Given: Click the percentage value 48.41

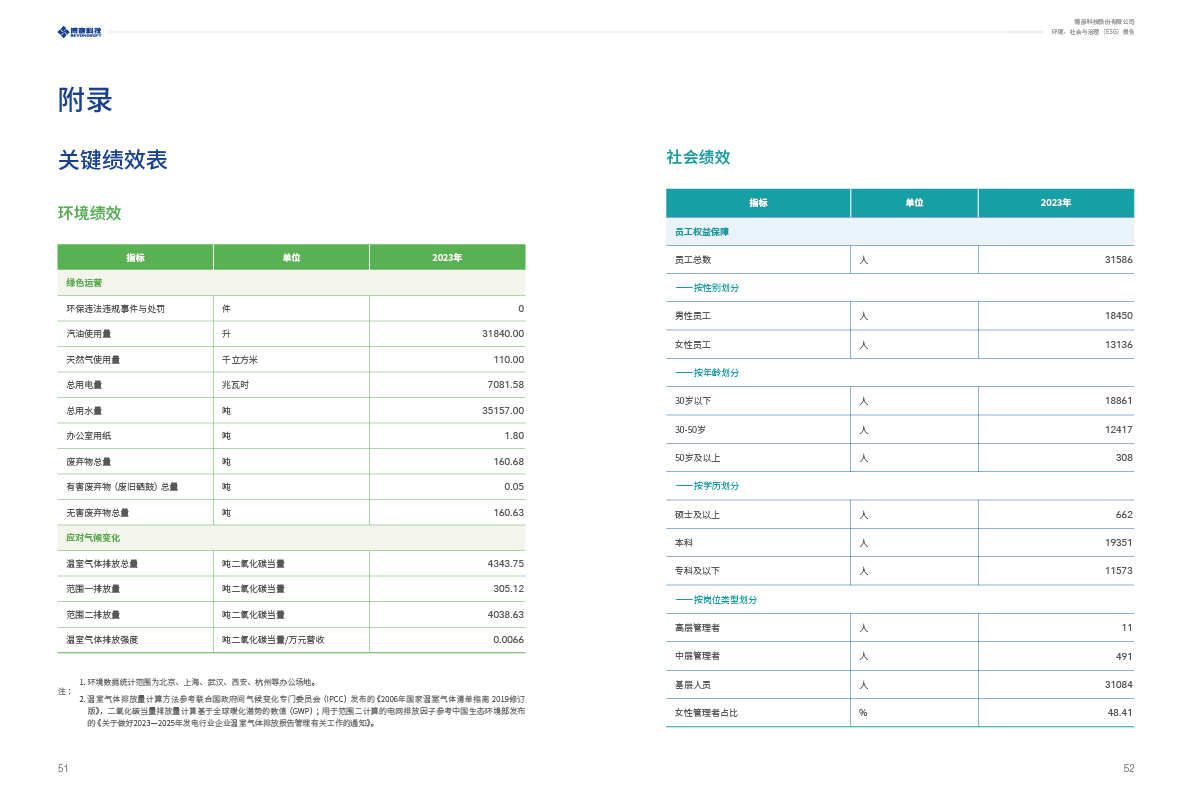Looking at the screenshot, I should (x=1120, y=713).
